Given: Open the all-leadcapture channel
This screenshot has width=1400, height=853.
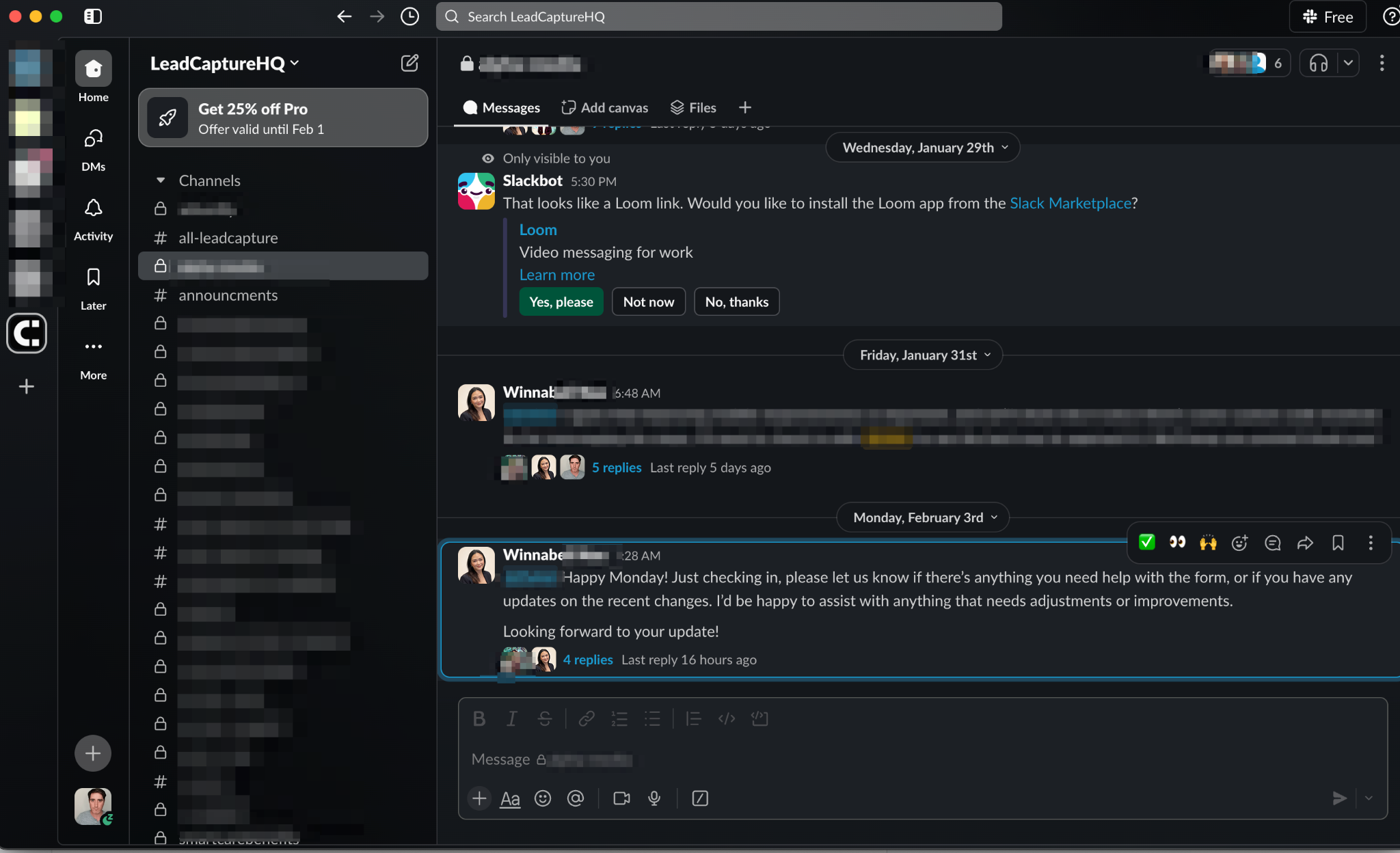Looking at the screenshot, I should point(228,238).
